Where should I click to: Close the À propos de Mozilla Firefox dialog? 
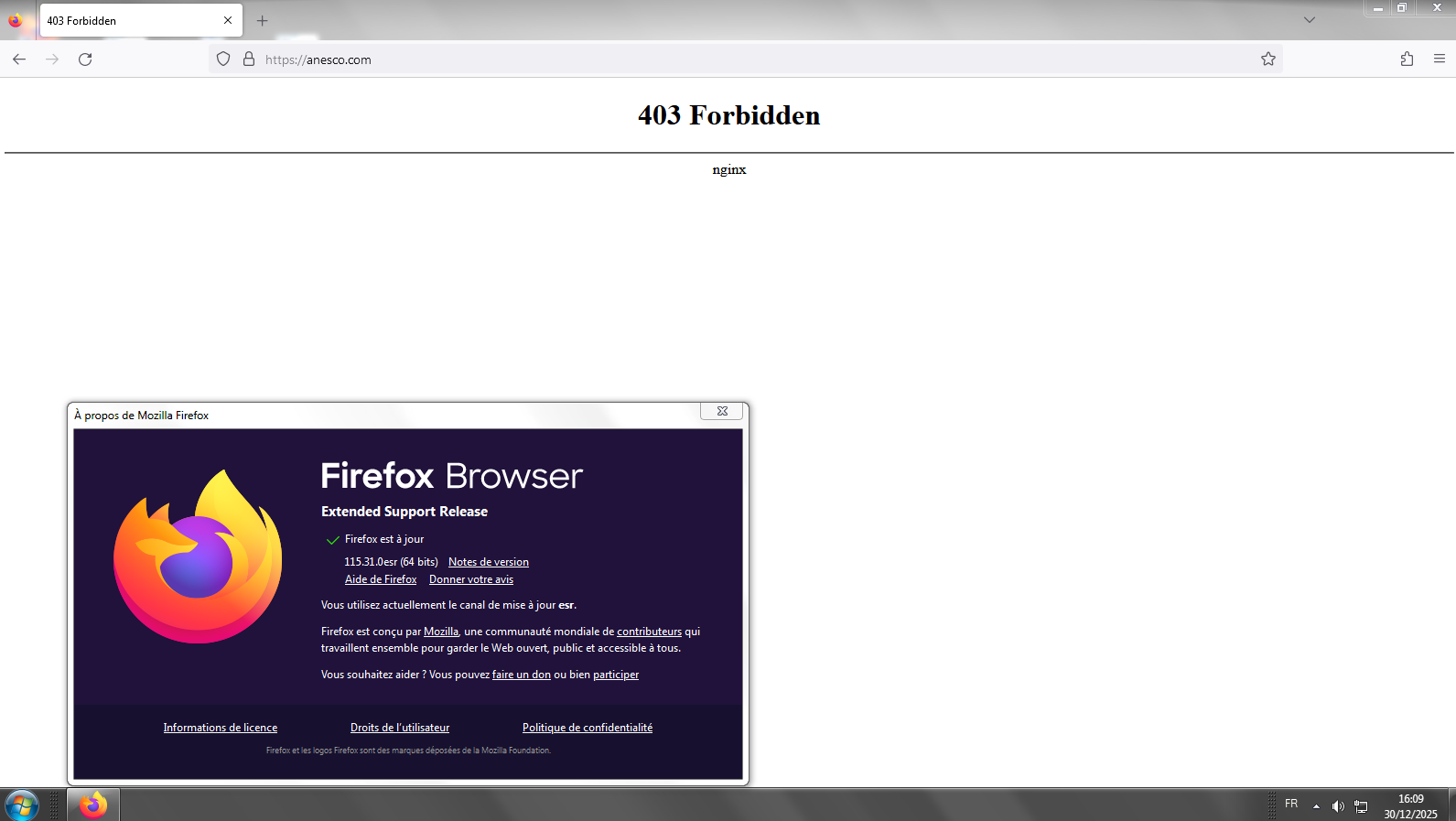(722, 411)
